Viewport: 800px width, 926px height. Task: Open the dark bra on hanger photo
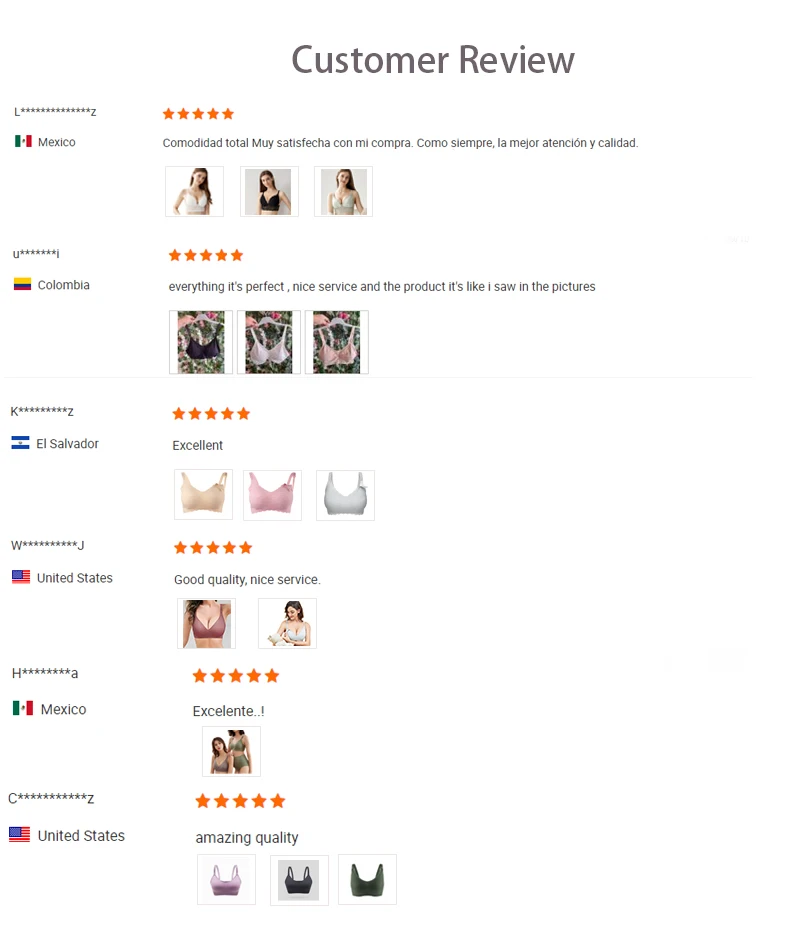(201, 342)
